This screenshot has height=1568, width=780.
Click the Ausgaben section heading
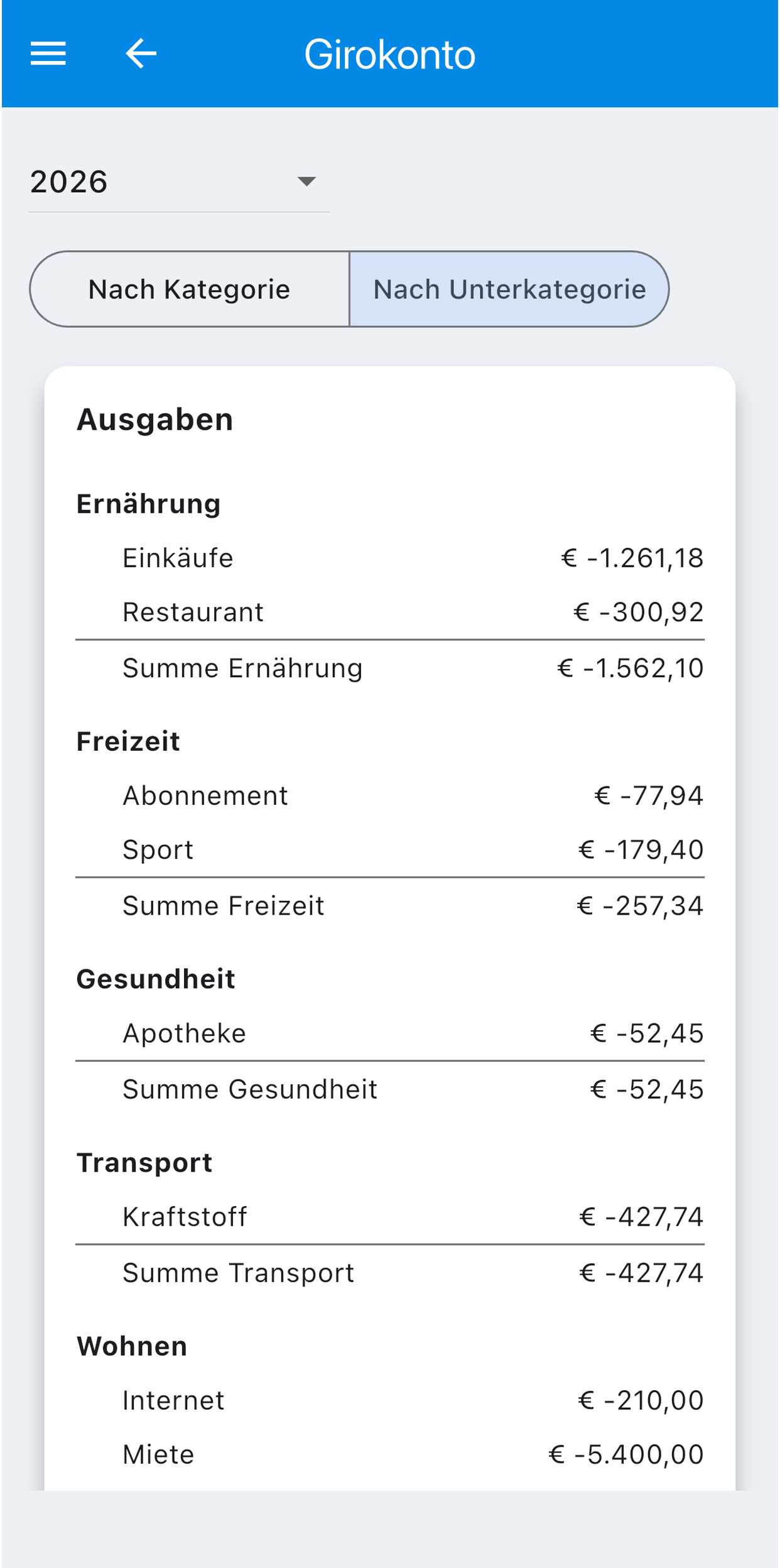point(154,420)
